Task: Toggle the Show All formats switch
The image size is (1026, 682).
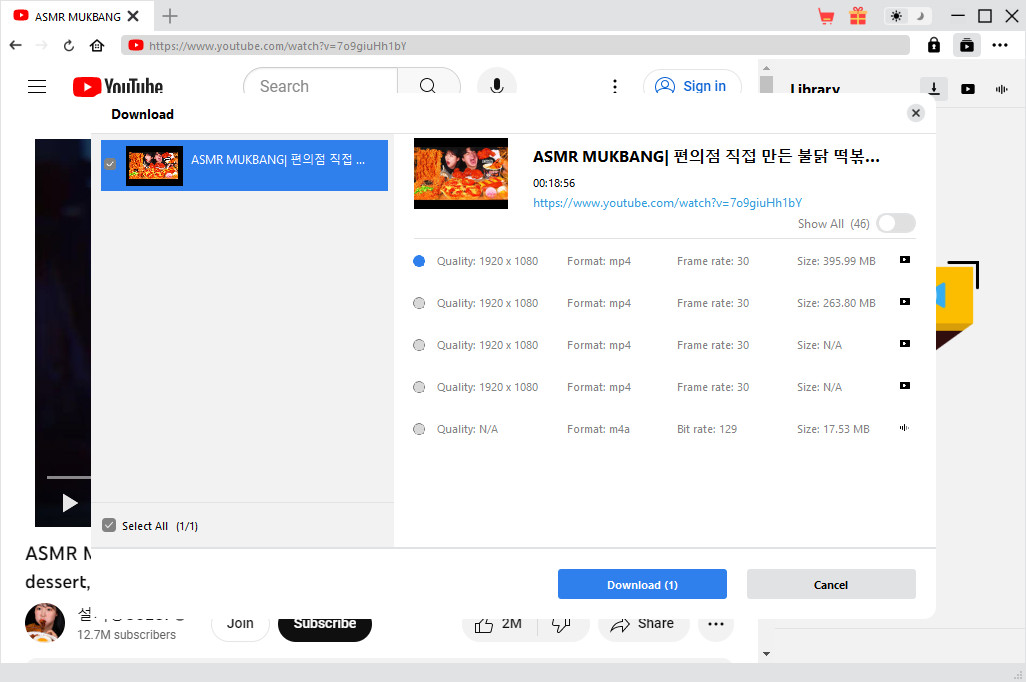Action: pyautogui.click(x=895, y=224)
